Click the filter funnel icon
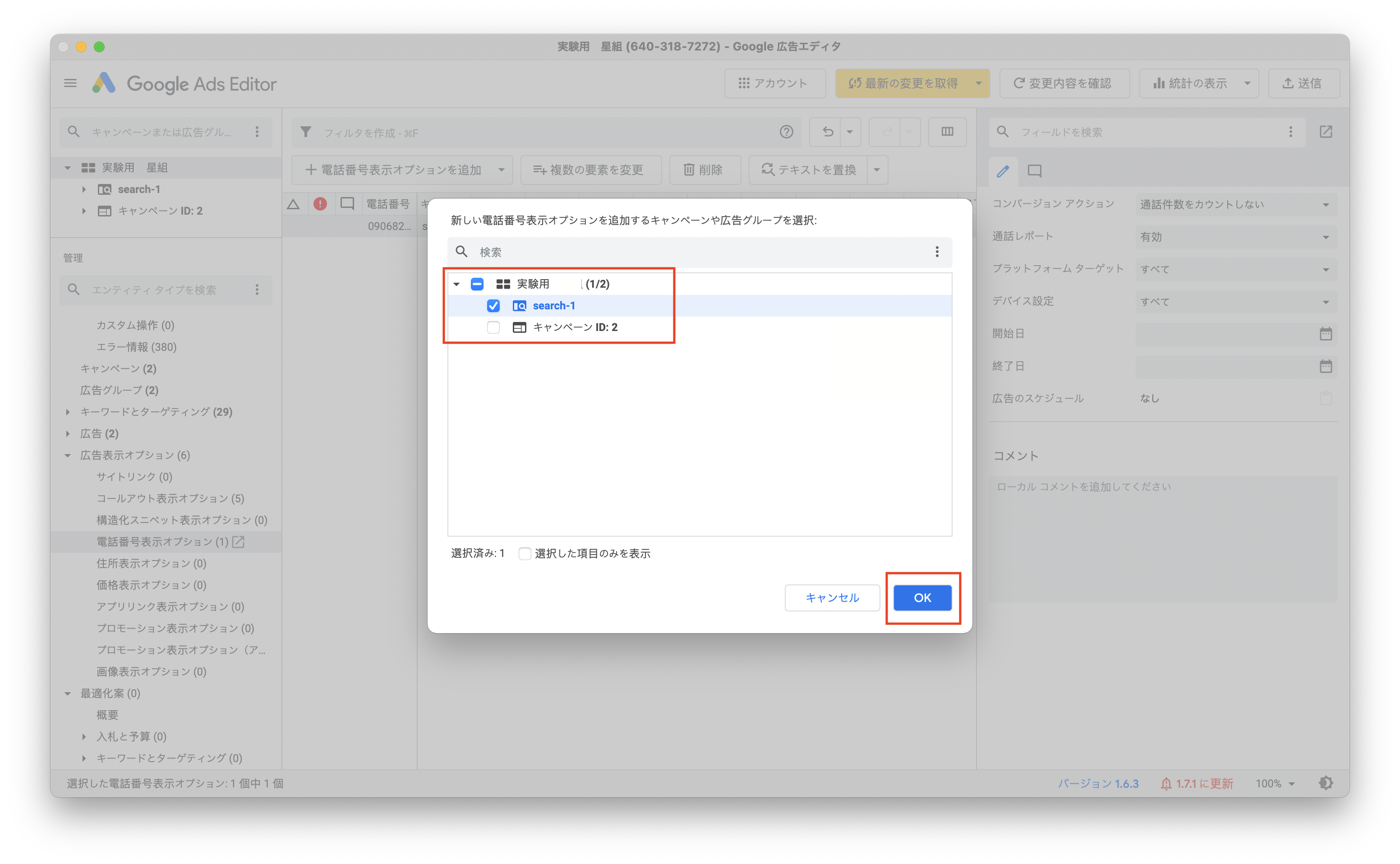1400x864 pixels. pyautogui.click(x=306, y=132)
